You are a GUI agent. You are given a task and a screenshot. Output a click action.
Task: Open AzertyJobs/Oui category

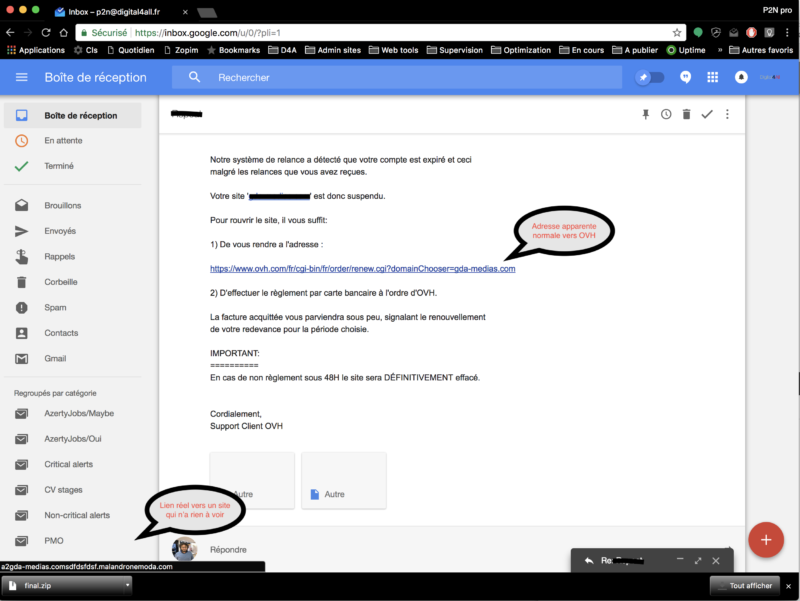(72, 439)
